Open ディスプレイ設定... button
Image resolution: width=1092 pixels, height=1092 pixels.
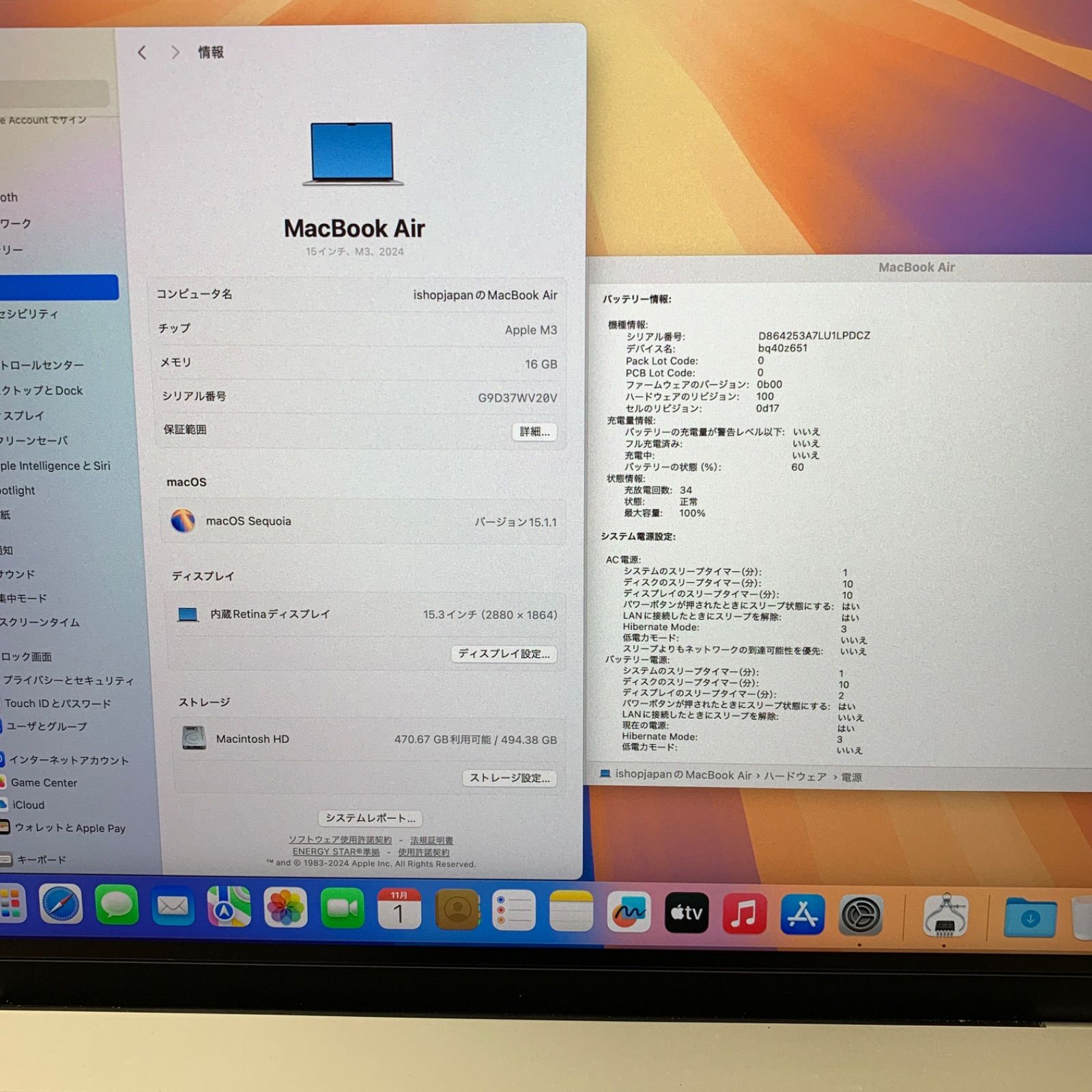(x=504, y=654)
